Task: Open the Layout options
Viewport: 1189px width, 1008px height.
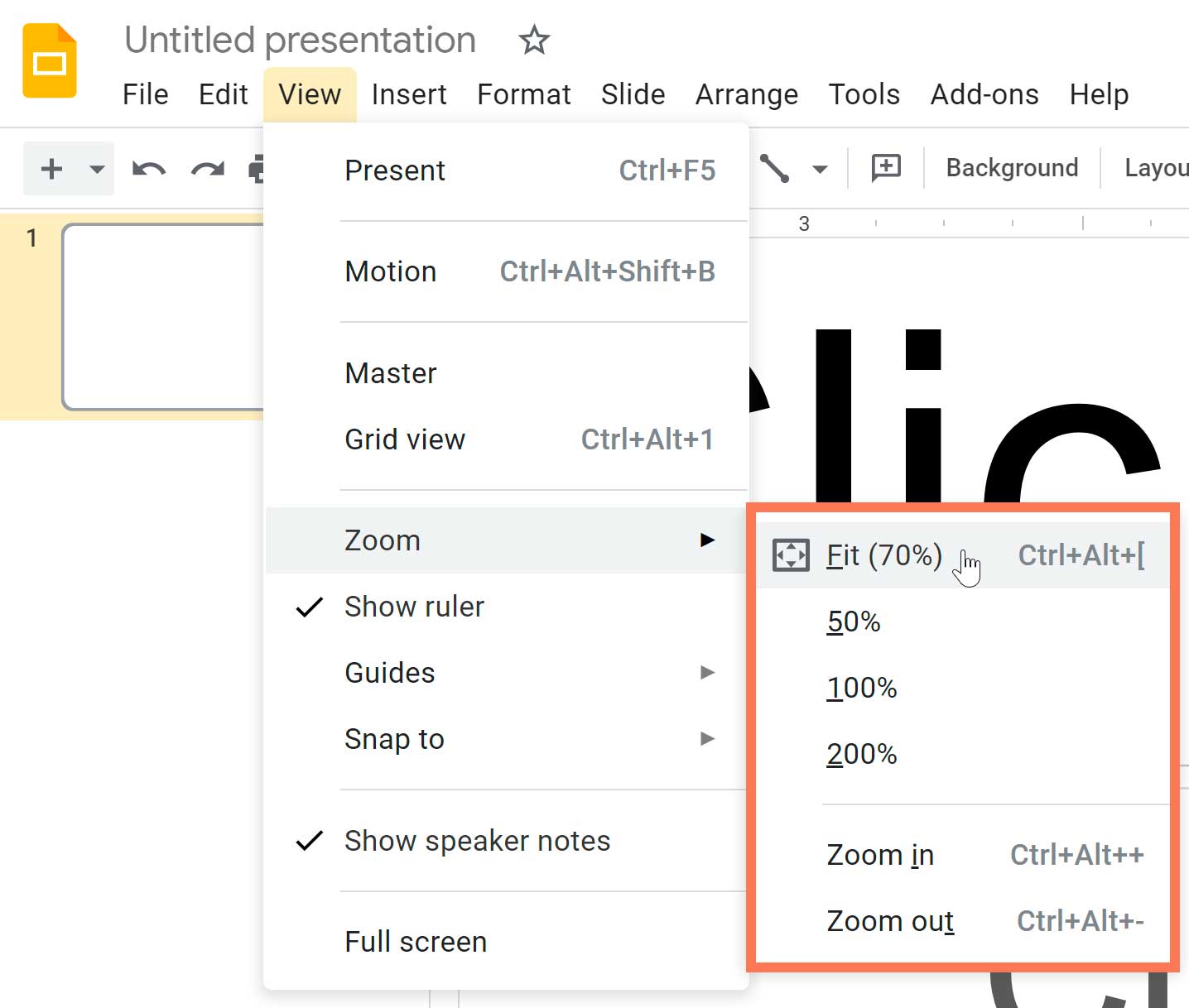Action: click(x=1158, y=167)
